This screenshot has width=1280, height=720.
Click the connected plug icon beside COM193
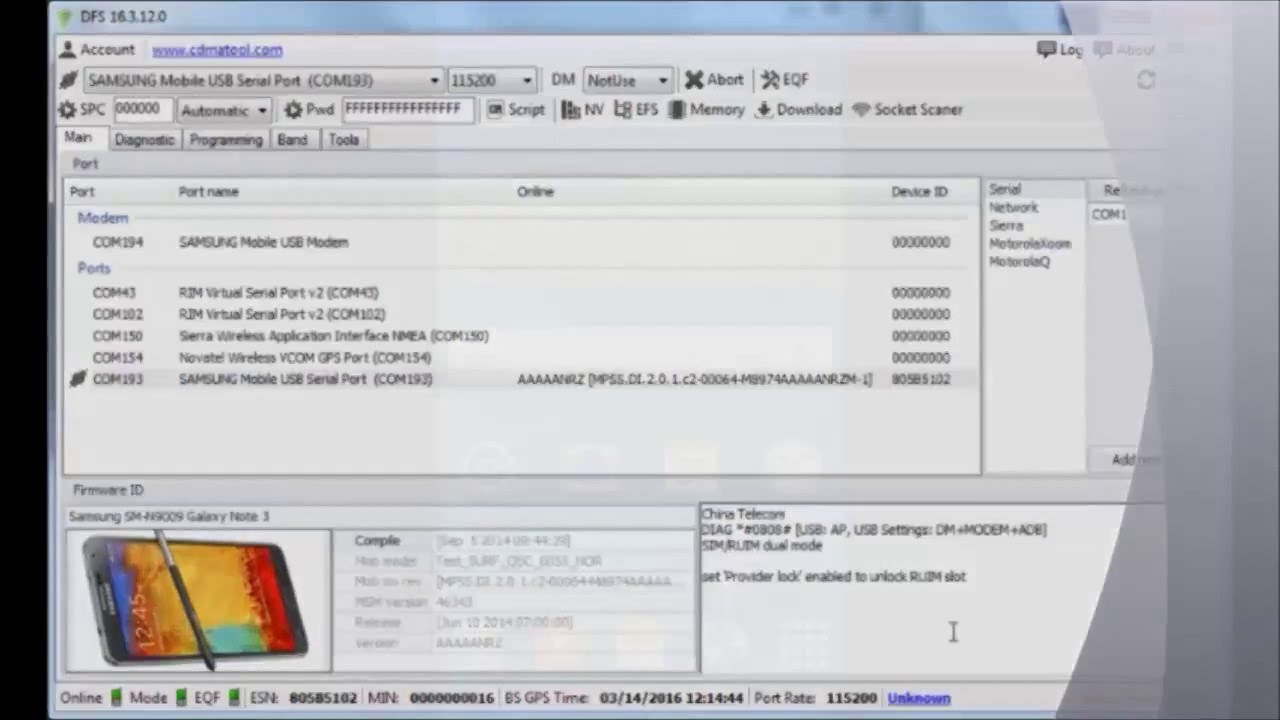coord(78,379)
